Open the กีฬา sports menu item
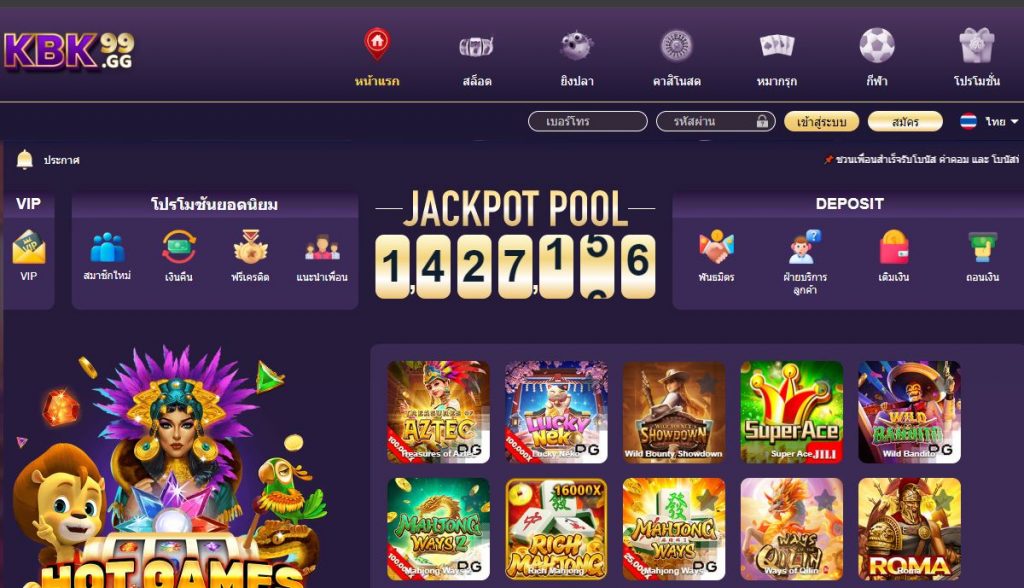The width and height of the screenshot is (1024, 588). pyautogui.click(x=876, y=58)
